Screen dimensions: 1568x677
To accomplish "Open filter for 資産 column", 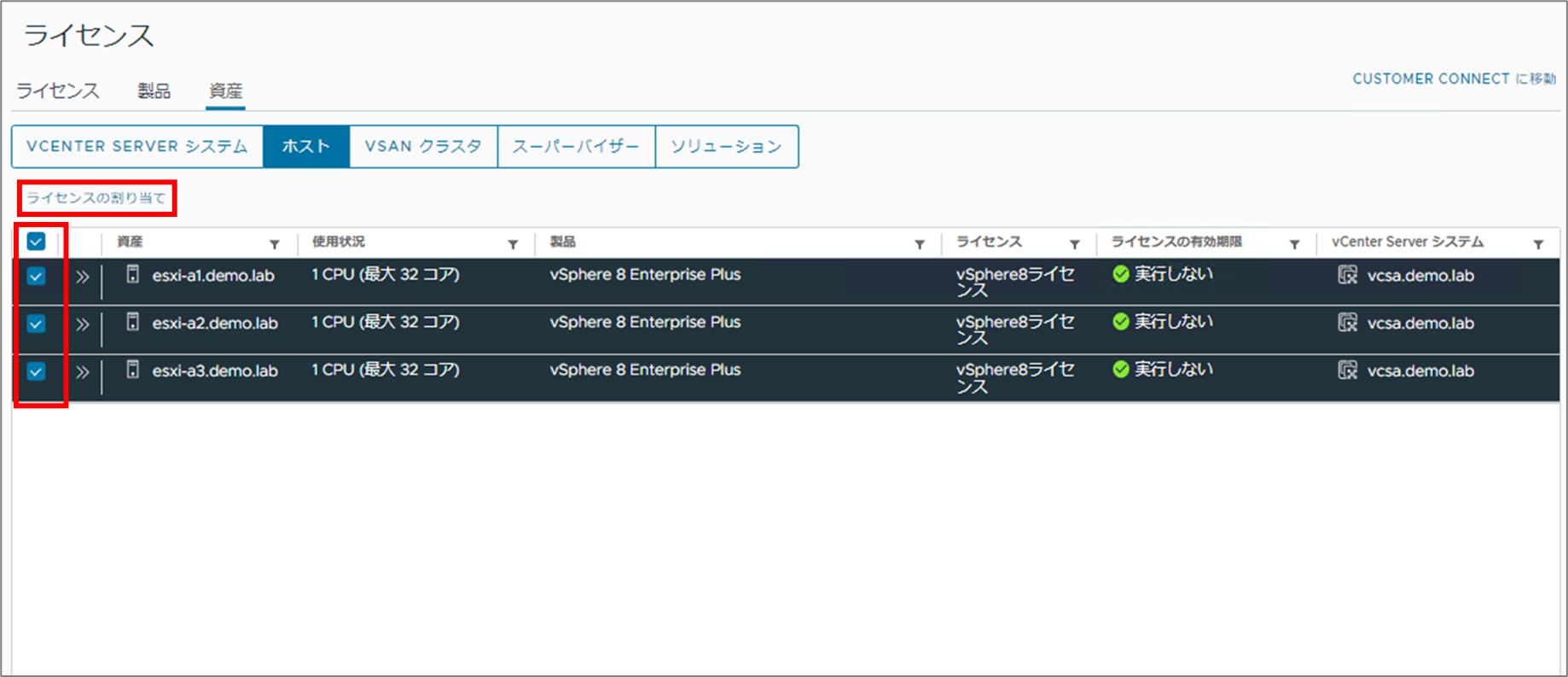I will (x=275, y=244).
